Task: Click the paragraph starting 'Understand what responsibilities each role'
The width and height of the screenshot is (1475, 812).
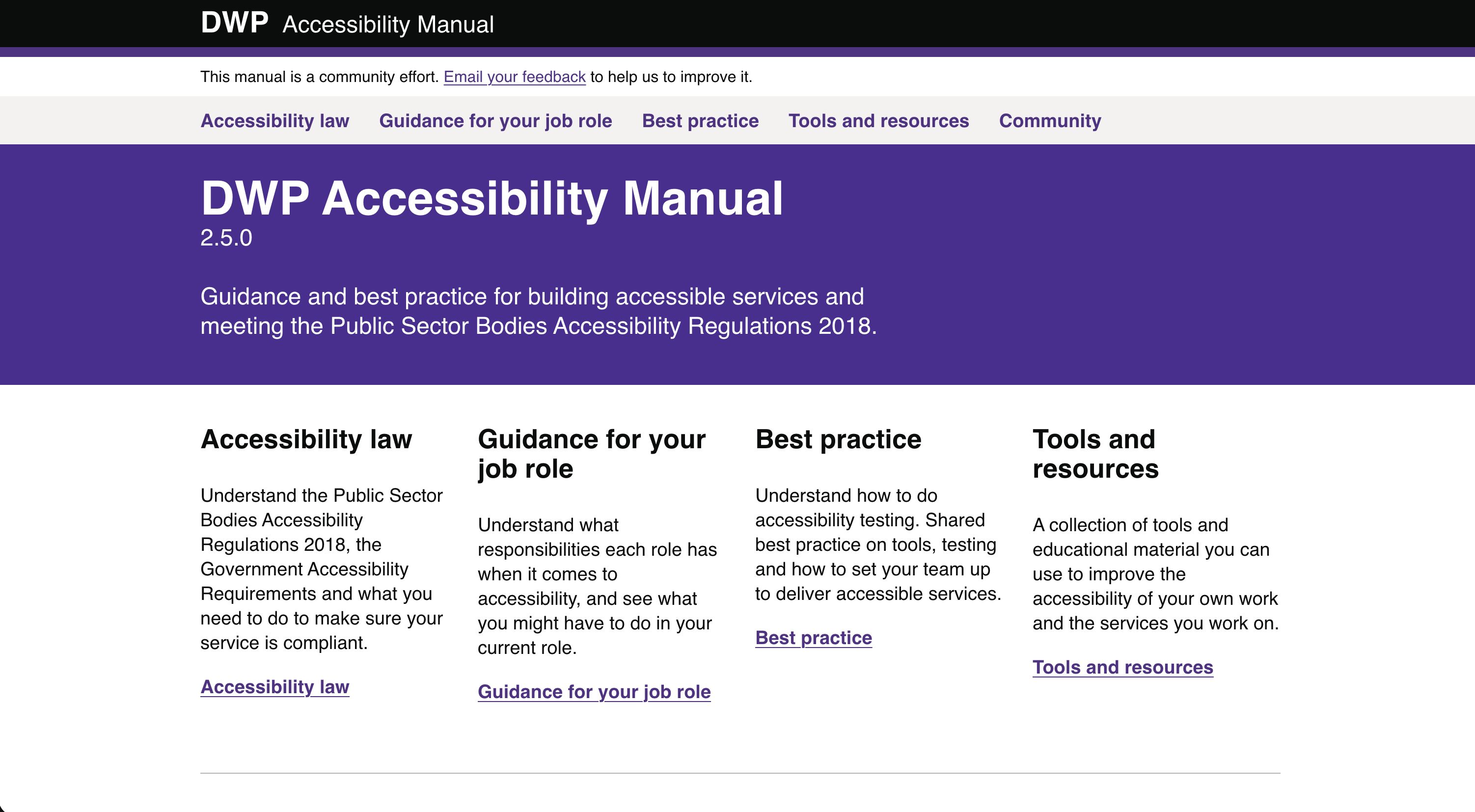Action: click(x=598, y=586)
